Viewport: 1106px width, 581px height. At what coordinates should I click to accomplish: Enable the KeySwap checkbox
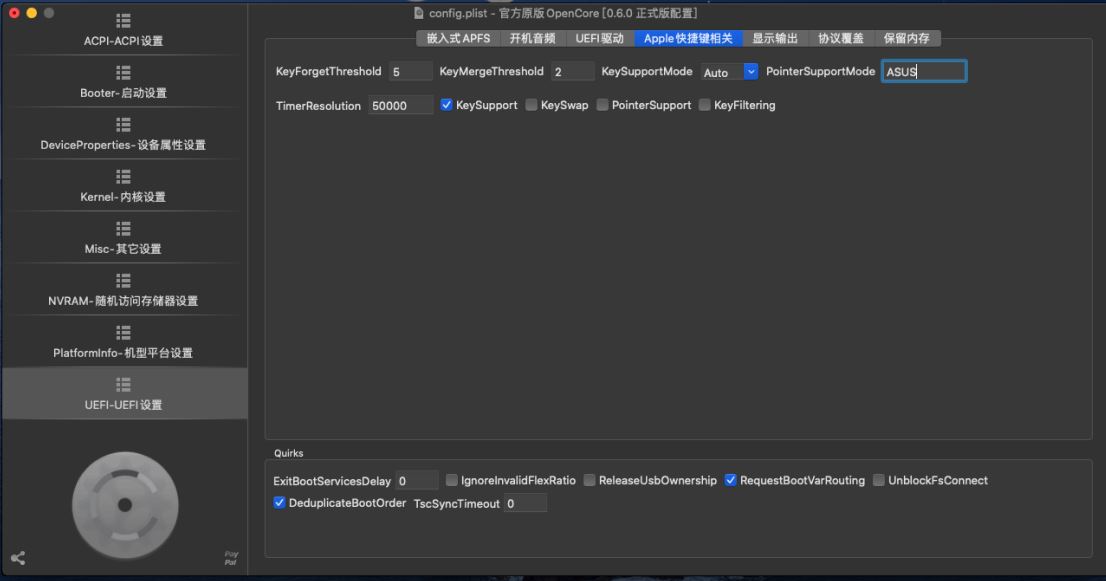pos(531,105)
